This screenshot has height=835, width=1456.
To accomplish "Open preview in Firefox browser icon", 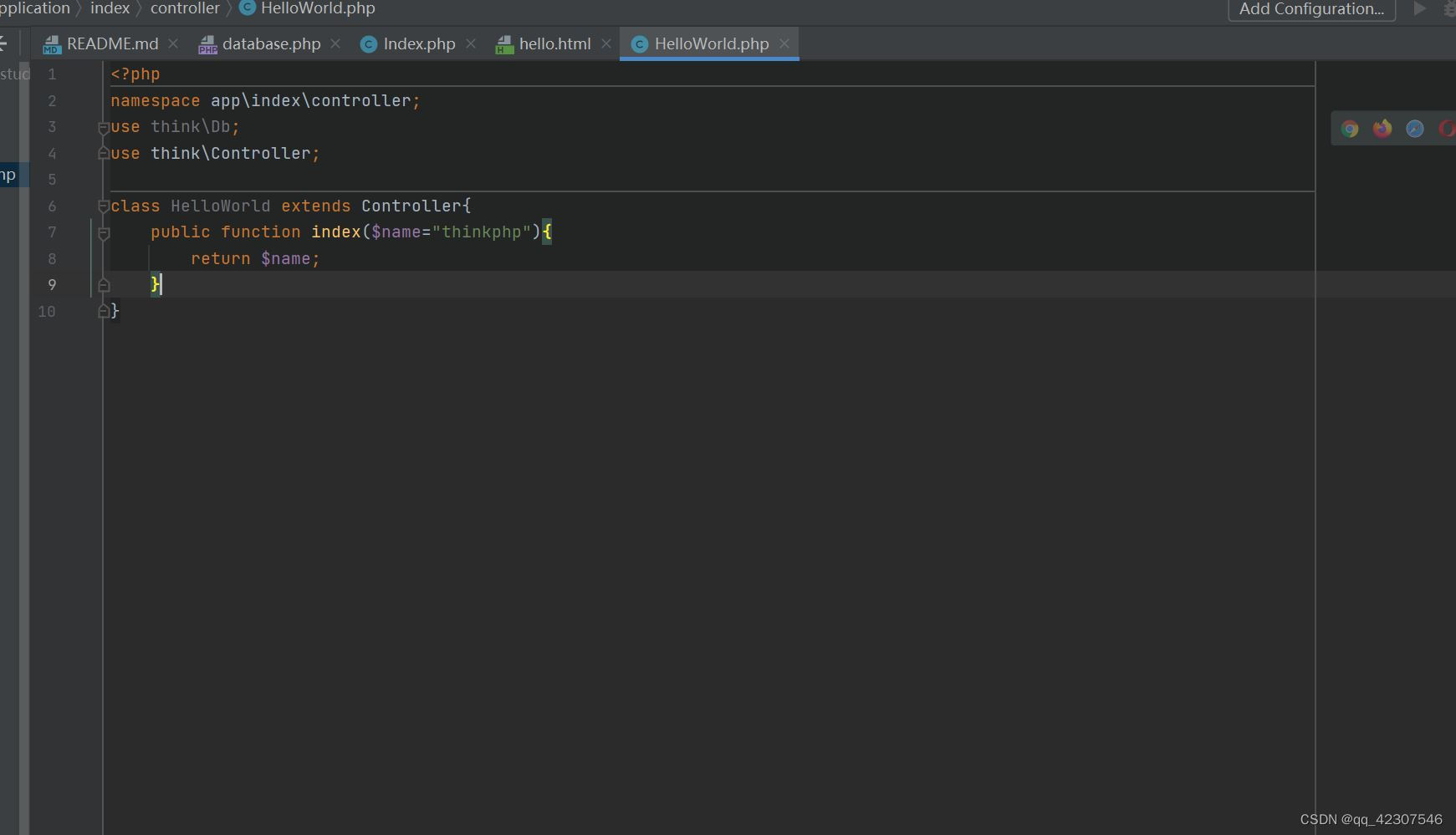I will click(x=1382, y=129).
